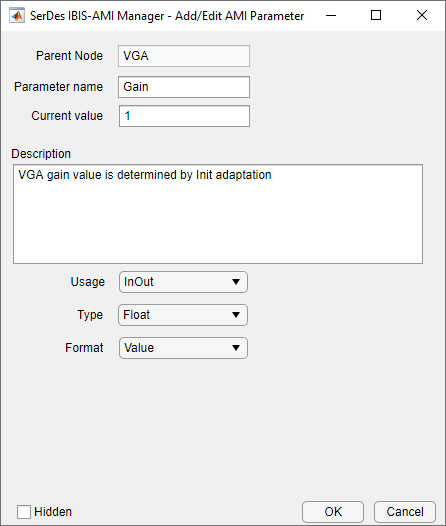Click the Type label
Screen dimensions: 446x526
90,315
